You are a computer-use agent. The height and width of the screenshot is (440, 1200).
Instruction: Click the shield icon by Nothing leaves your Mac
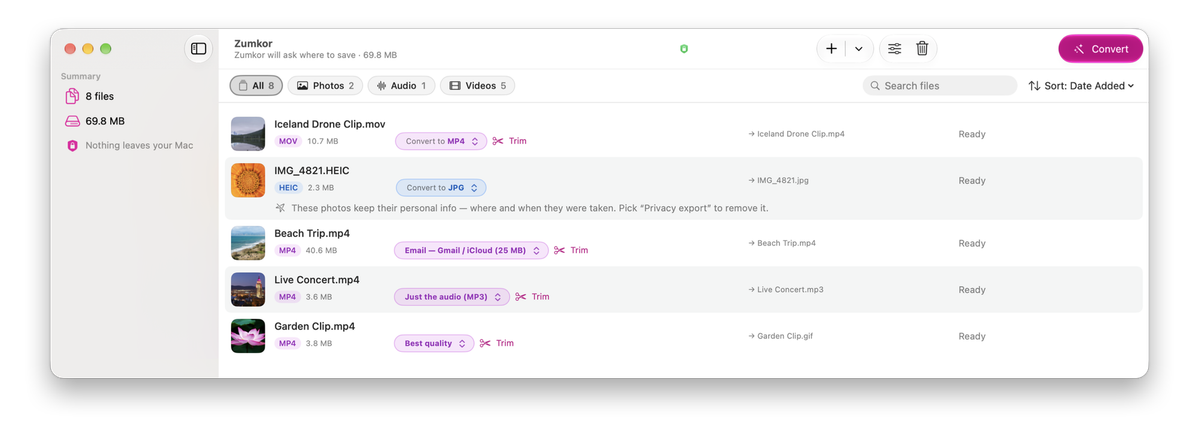[x=72, y=146]
